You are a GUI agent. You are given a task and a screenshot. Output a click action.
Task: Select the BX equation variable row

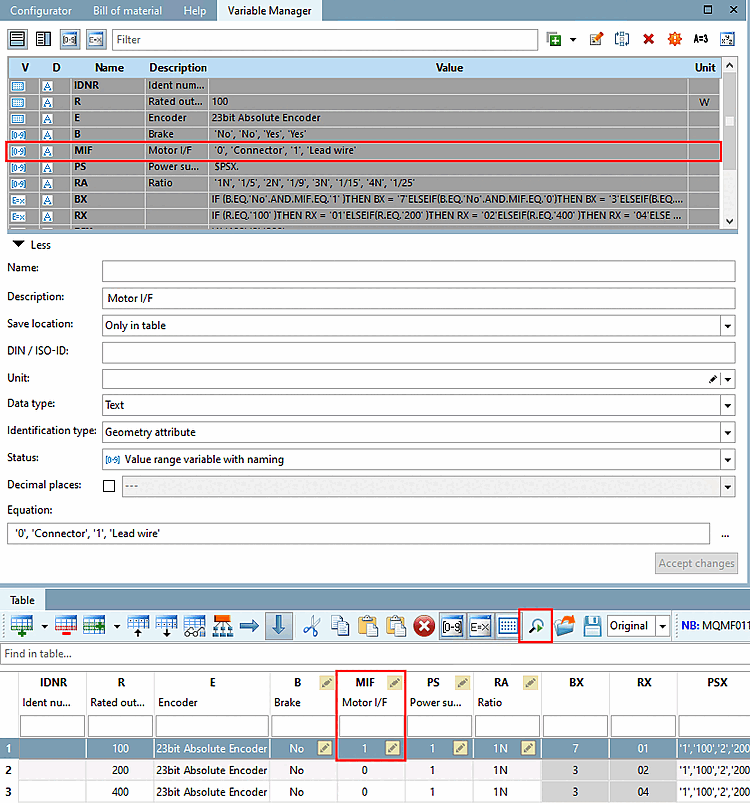(x=363, y=199)
